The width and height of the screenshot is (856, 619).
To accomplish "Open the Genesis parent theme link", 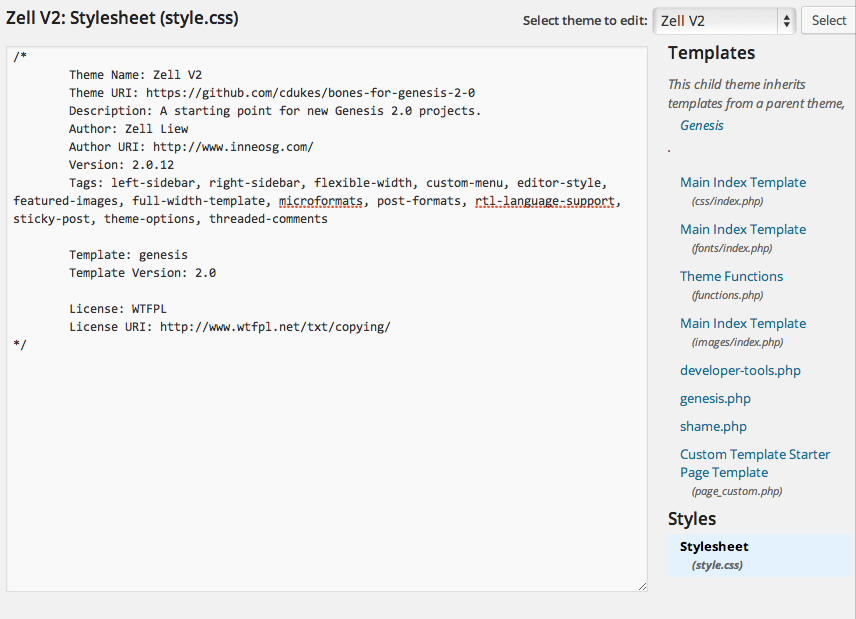I will (702, 125).
